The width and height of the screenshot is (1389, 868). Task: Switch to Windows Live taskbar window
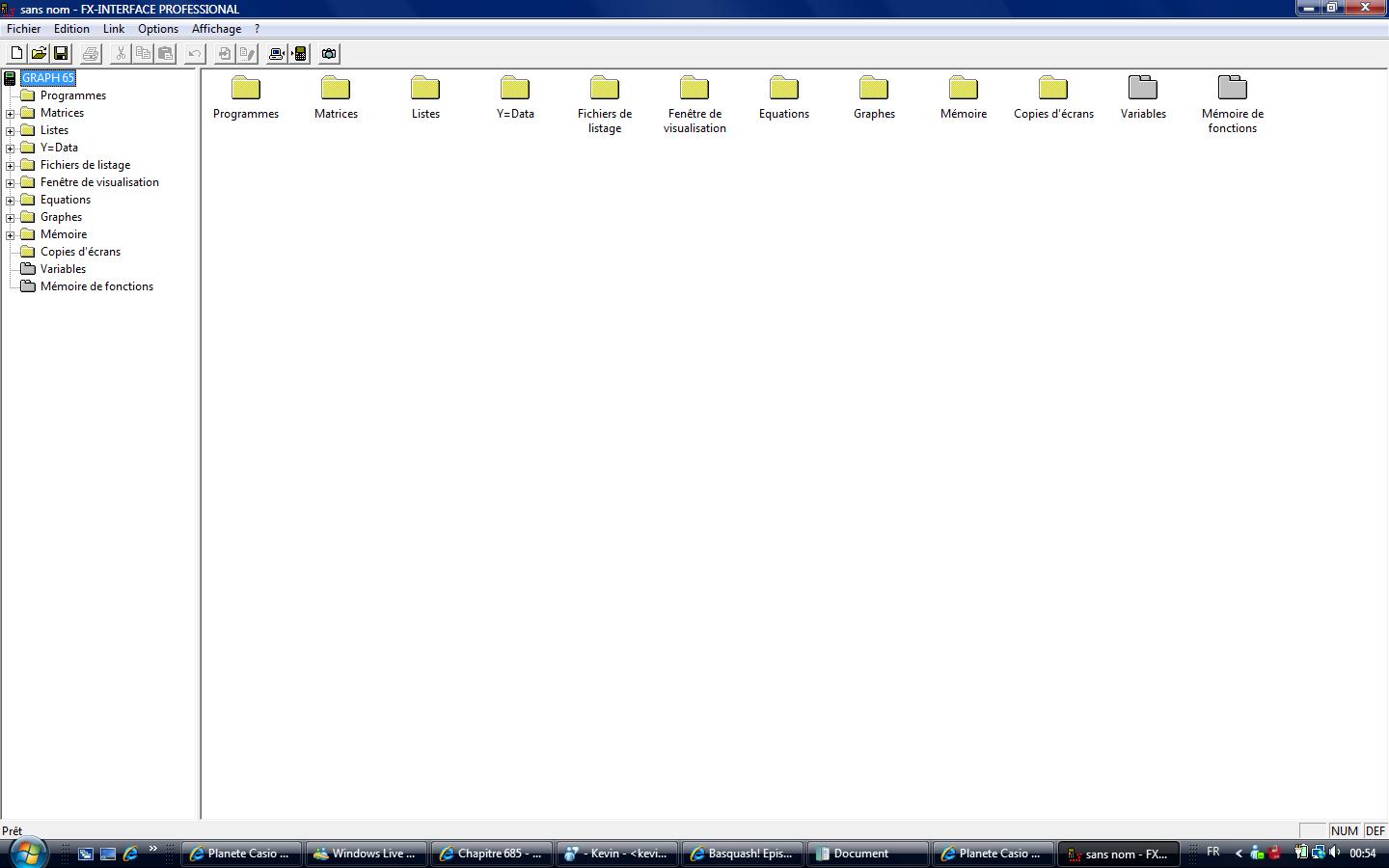point(367,854)
